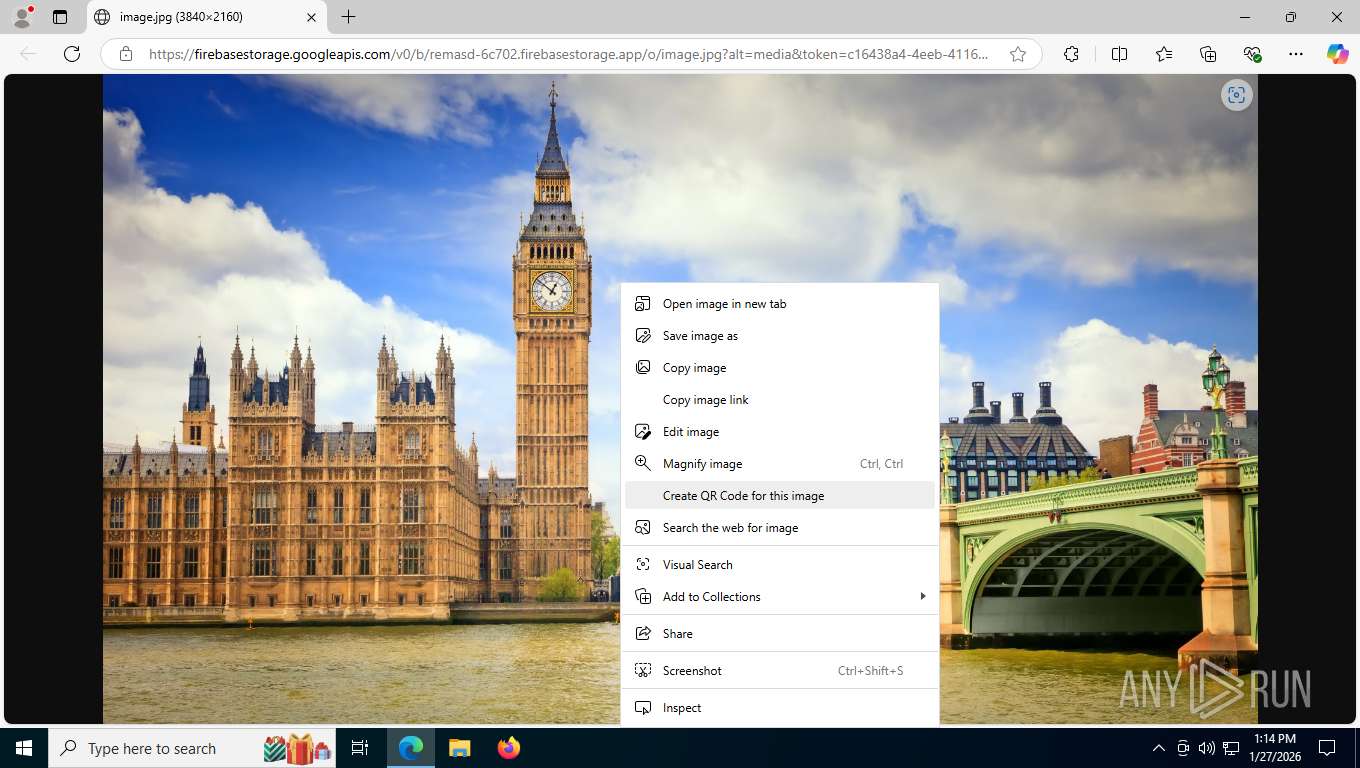This screenshot has height=768, width=1360.
Task: Click the address bar URL field
Action: pyautogui.click(x=569, y=54)
